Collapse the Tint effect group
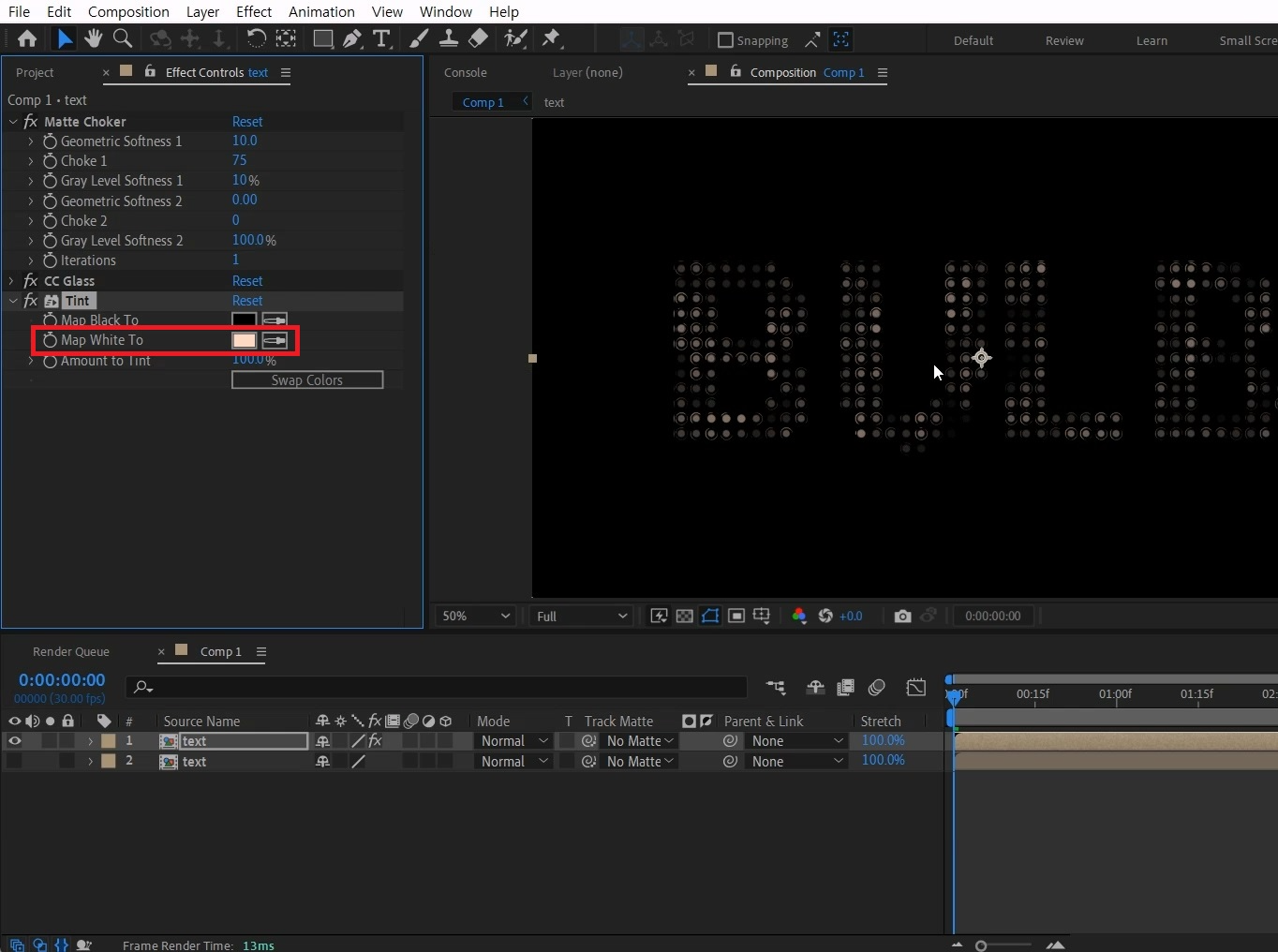Screen dimensions: 1278x952 click(x=13, y=301)
